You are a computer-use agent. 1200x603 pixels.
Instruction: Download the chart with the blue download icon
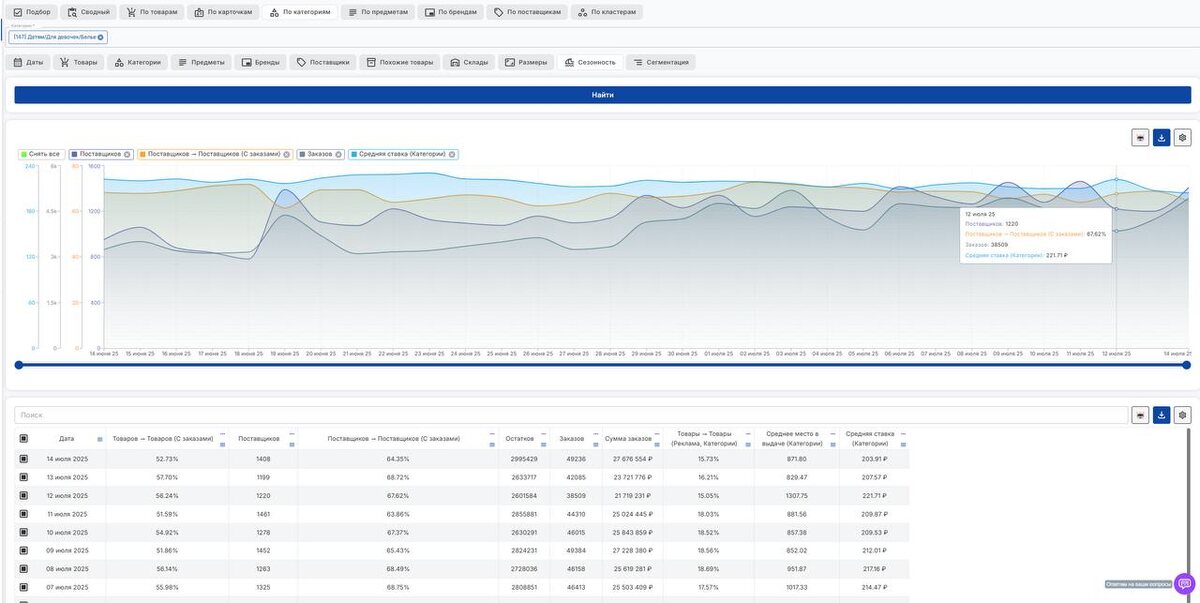pyautogui.click(x=1161, y=138)
